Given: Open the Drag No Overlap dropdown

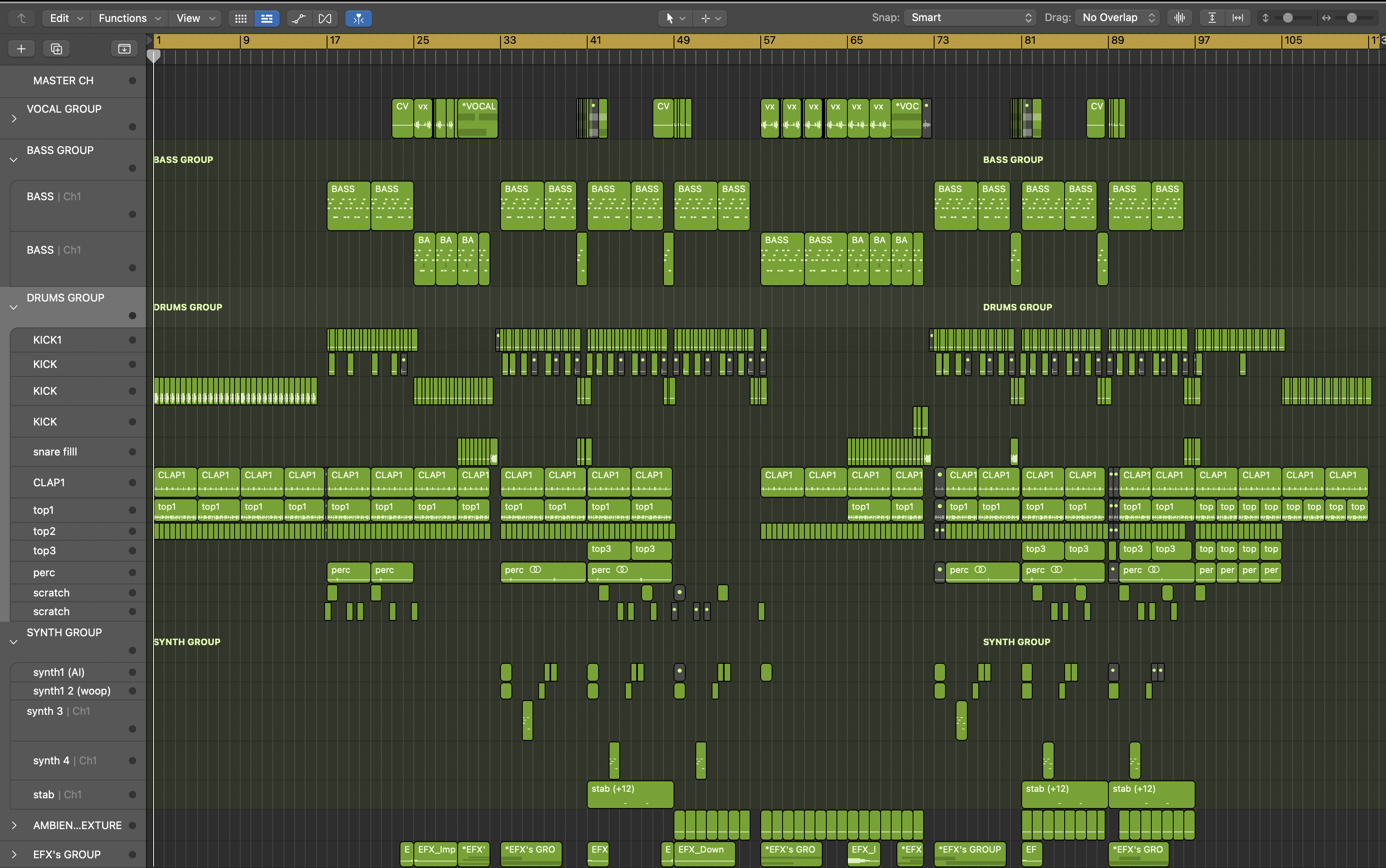Looking at the screenshot, I should click(1117, 18).
